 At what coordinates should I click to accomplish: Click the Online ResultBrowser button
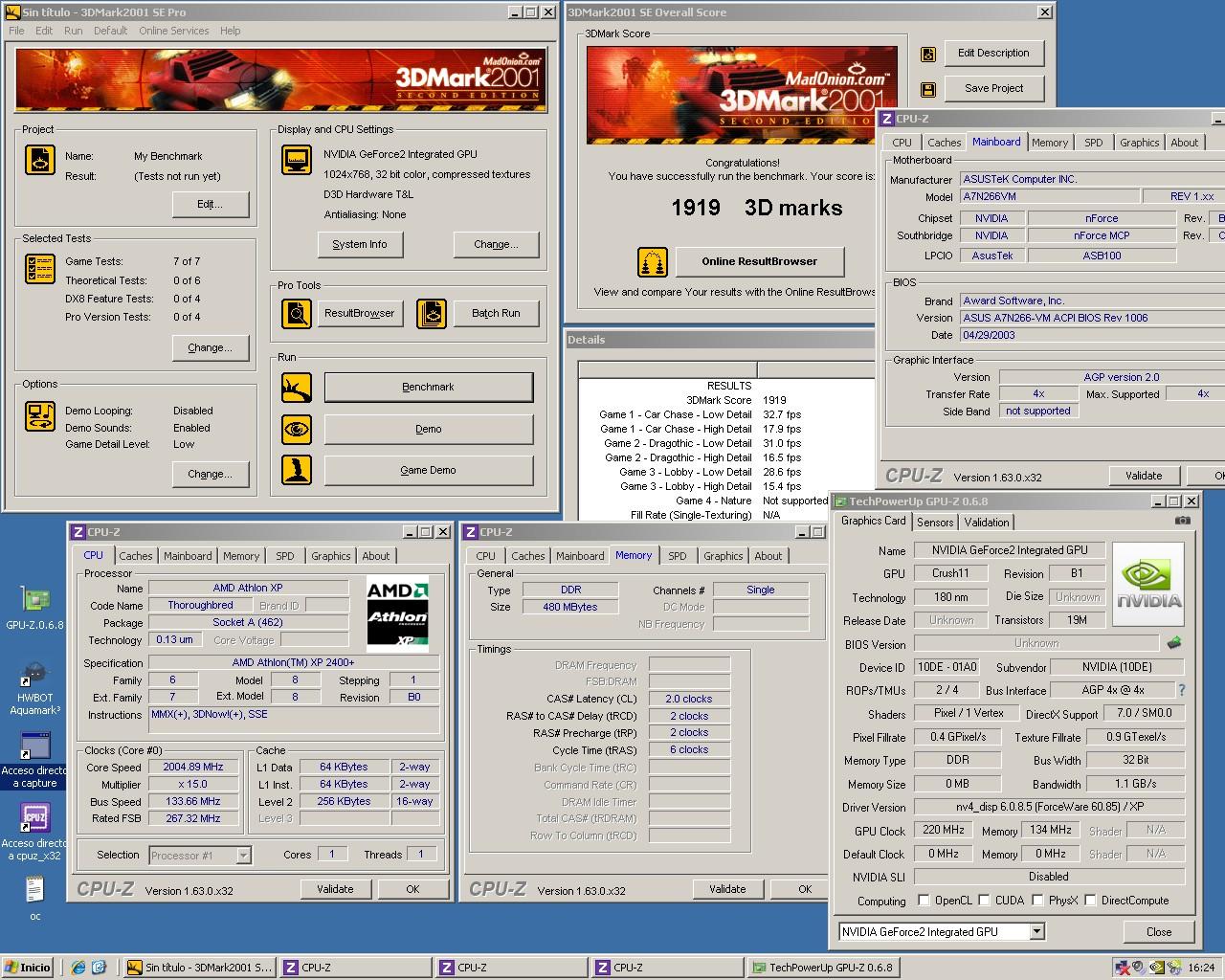760,261
